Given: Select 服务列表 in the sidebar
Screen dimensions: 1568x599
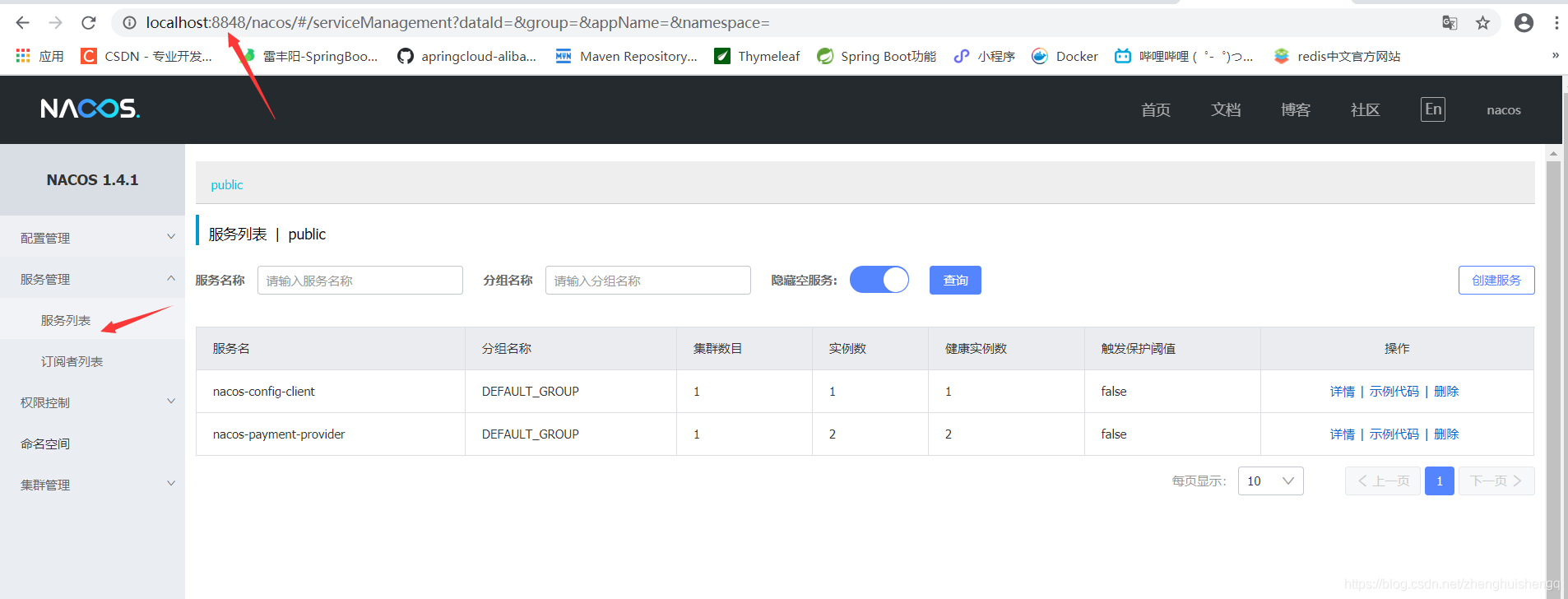Looking at the screenshot, I should pos(66,320).
